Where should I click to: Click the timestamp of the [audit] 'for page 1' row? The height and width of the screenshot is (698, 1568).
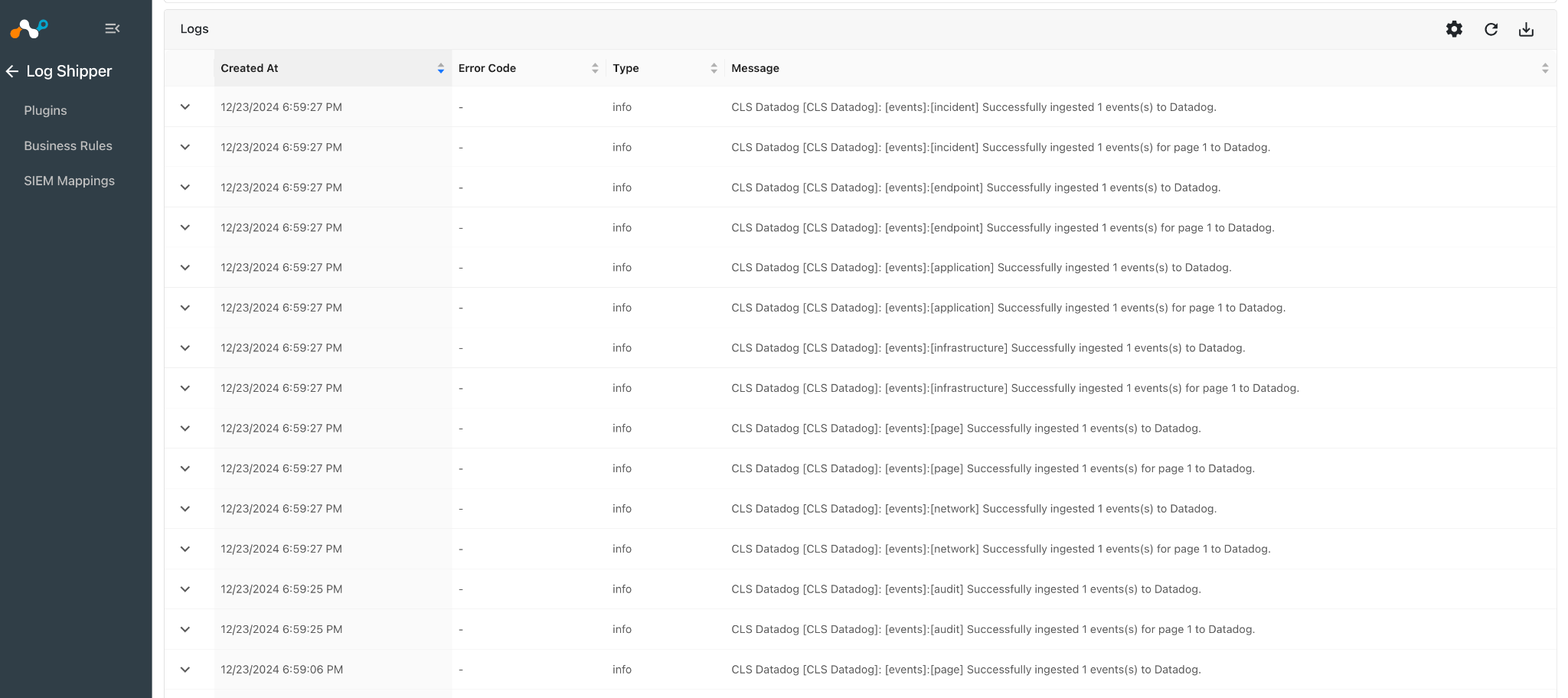[282, 629]
